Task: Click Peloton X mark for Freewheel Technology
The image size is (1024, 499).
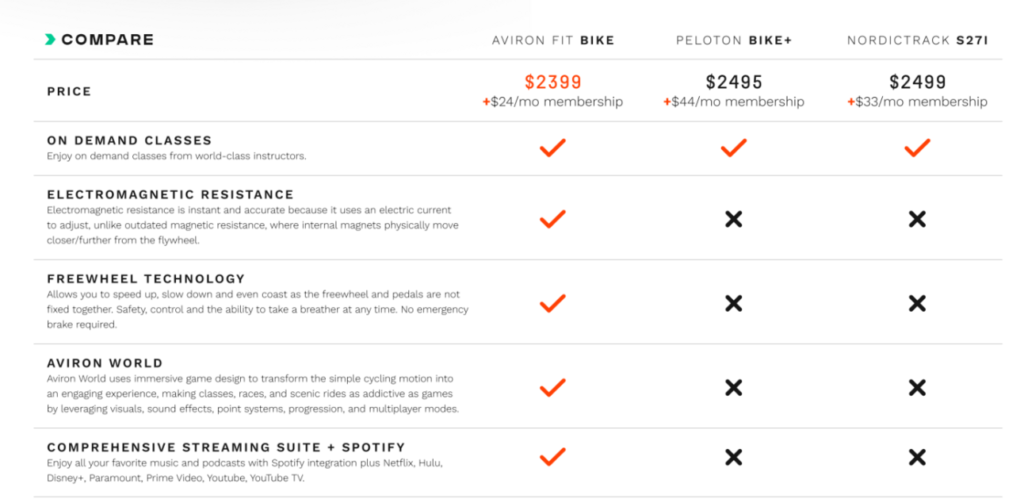Action: click(x=733, y=303)
